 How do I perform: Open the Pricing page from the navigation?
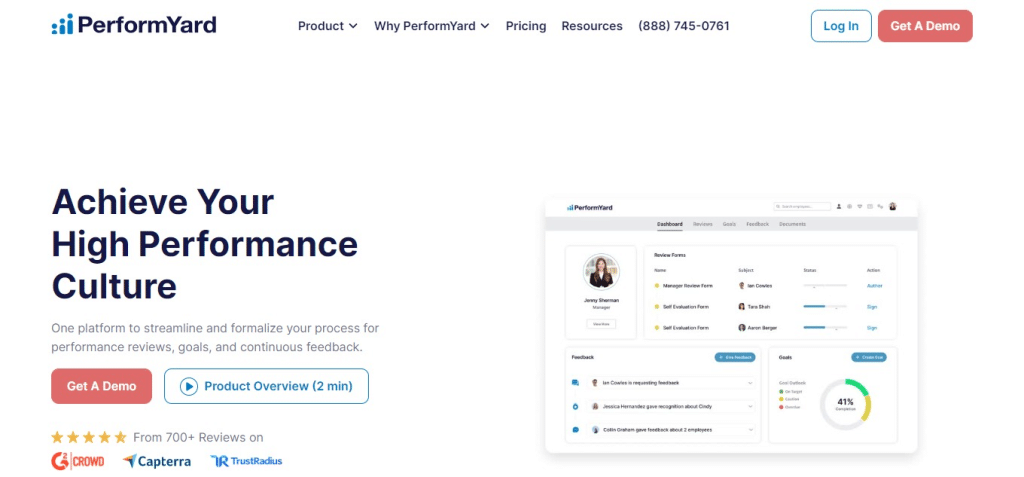pyautogui.click(x=526, y=26)
